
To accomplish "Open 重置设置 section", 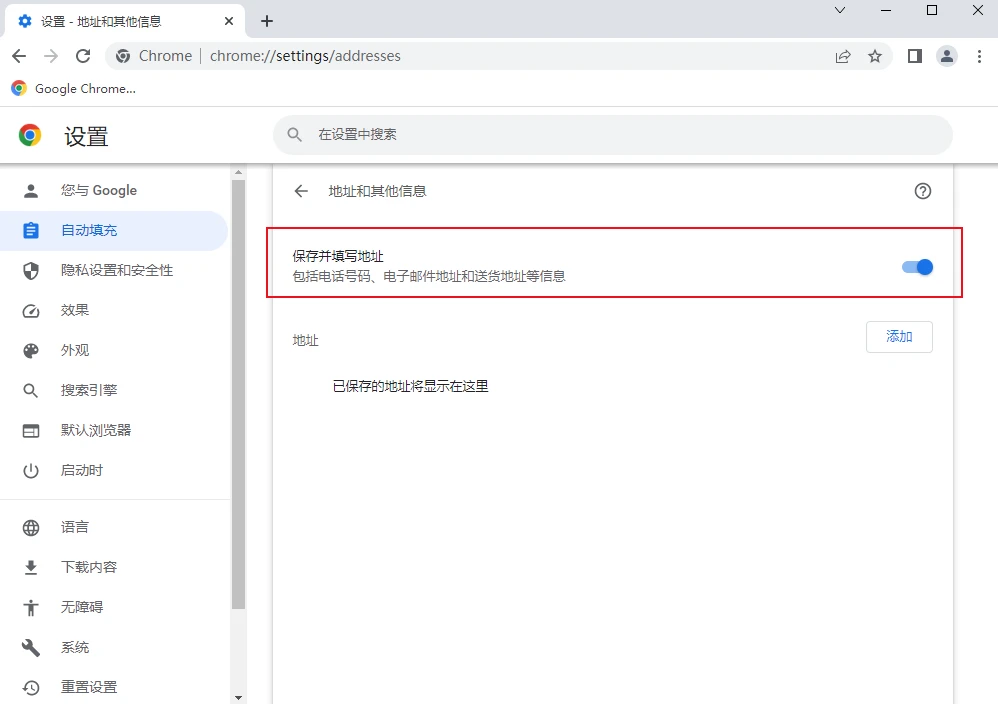I will [x=115, y=687].
